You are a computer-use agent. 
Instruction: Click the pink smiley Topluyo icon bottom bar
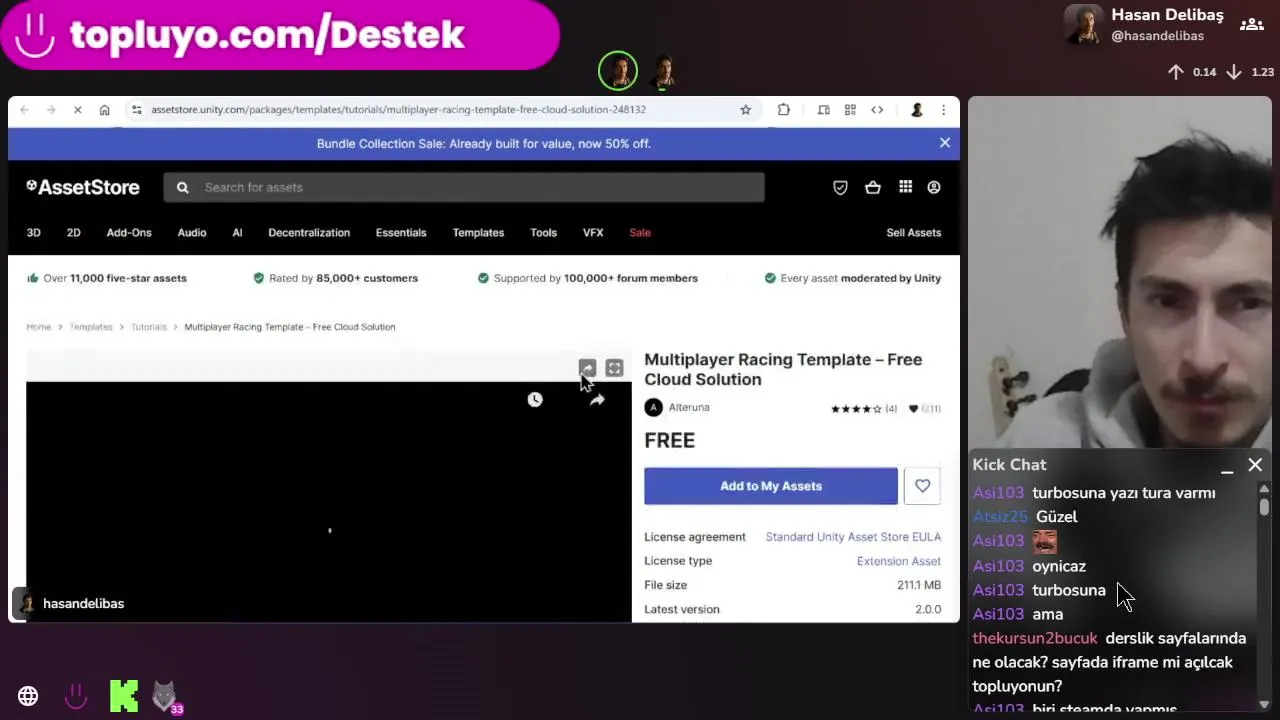point(76,696)
